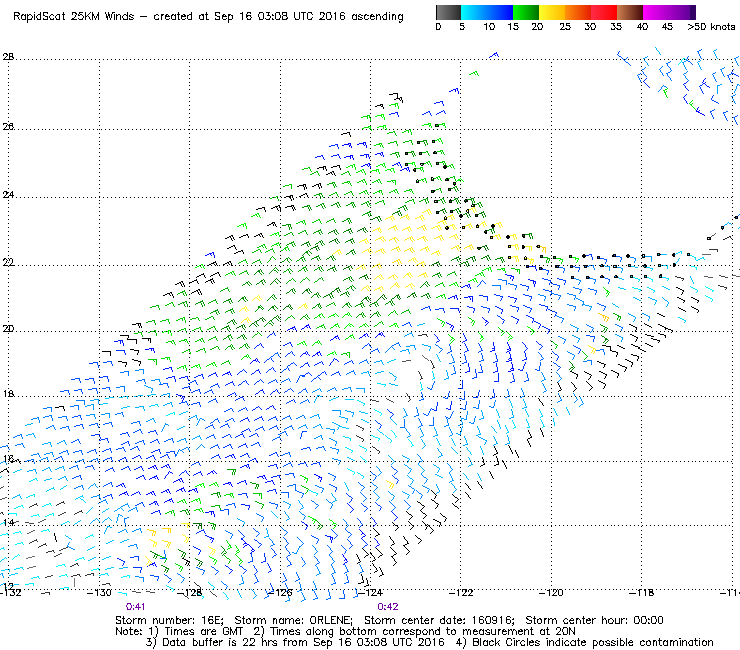
Task: Click 'Storm center hour: 00:00' text
Action: (595, 620)
